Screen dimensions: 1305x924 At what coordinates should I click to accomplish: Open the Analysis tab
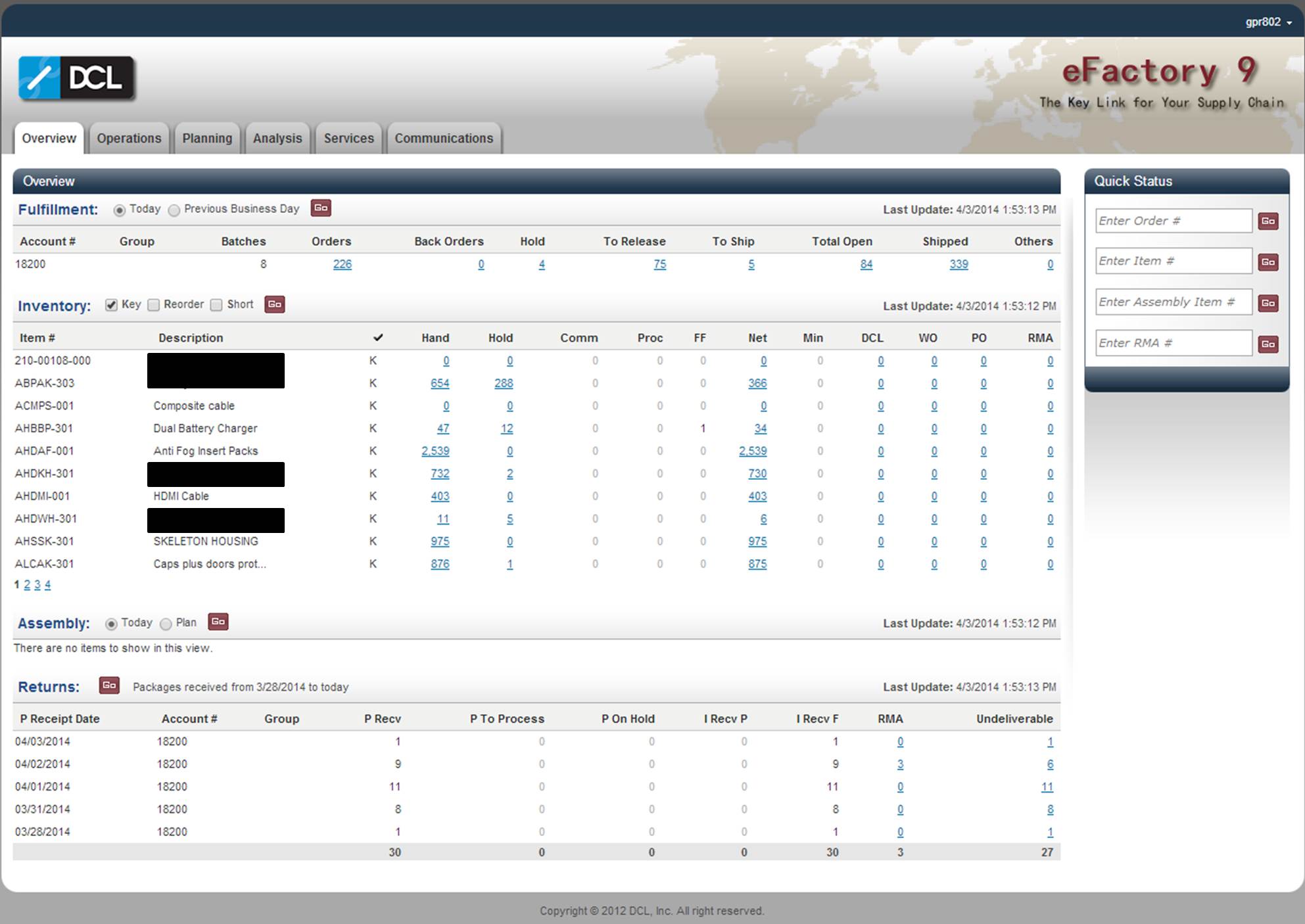pos(277,139)
